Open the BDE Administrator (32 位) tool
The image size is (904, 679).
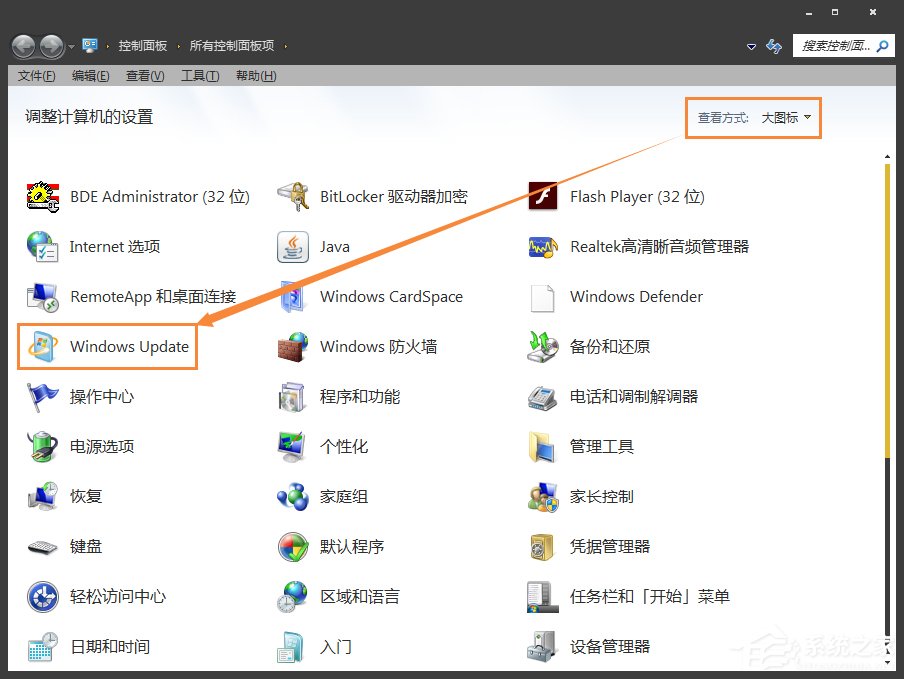[160, 197]
